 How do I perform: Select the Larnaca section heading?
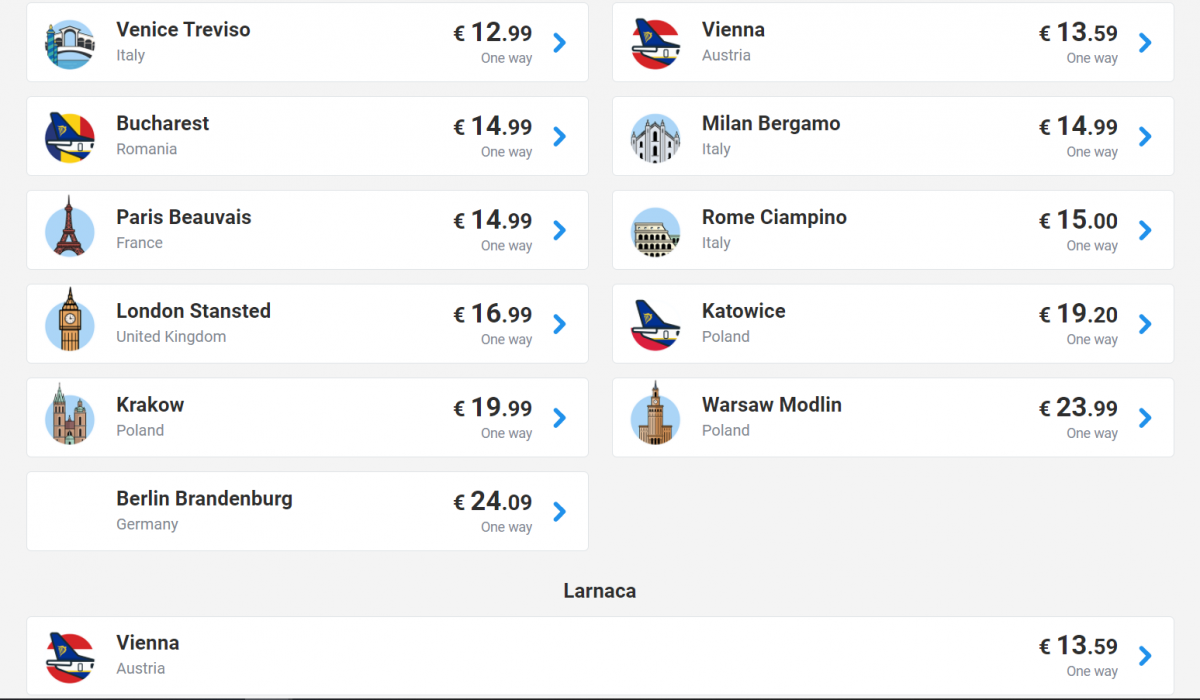coord(600,591)
